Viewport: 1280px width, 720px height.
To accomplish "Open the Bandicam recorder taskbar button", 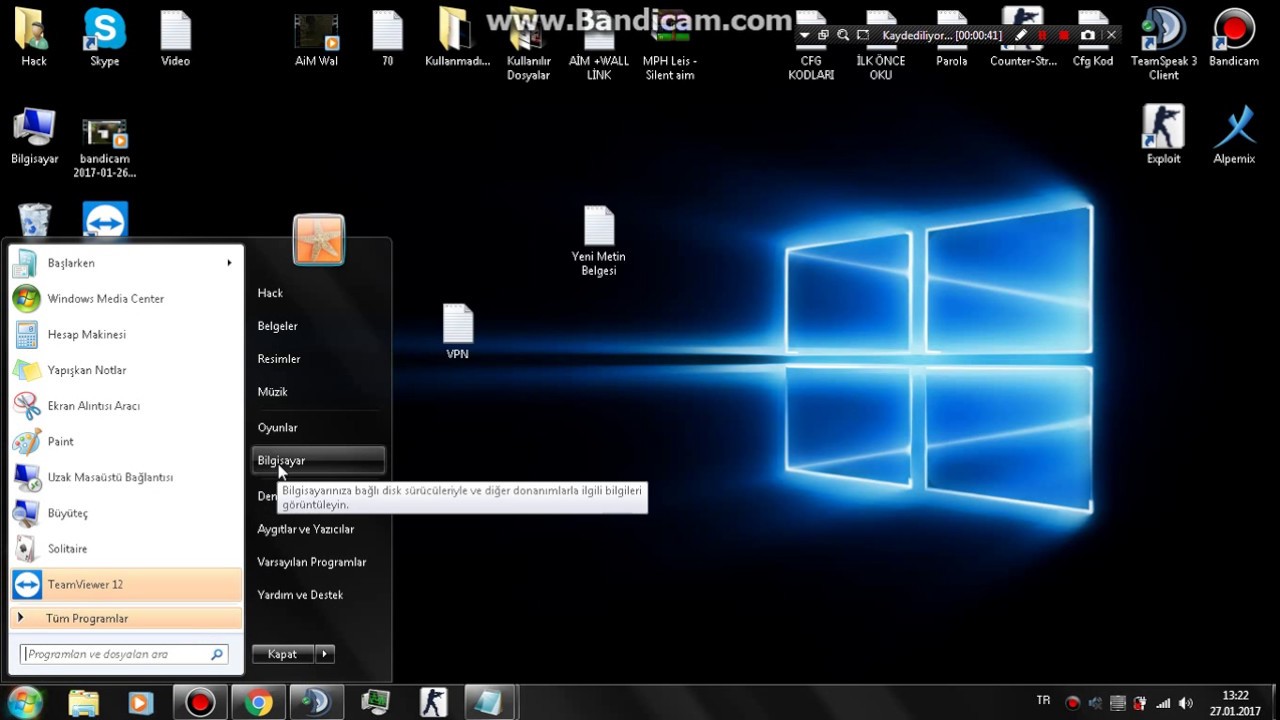I will click(x=200, y=703).
